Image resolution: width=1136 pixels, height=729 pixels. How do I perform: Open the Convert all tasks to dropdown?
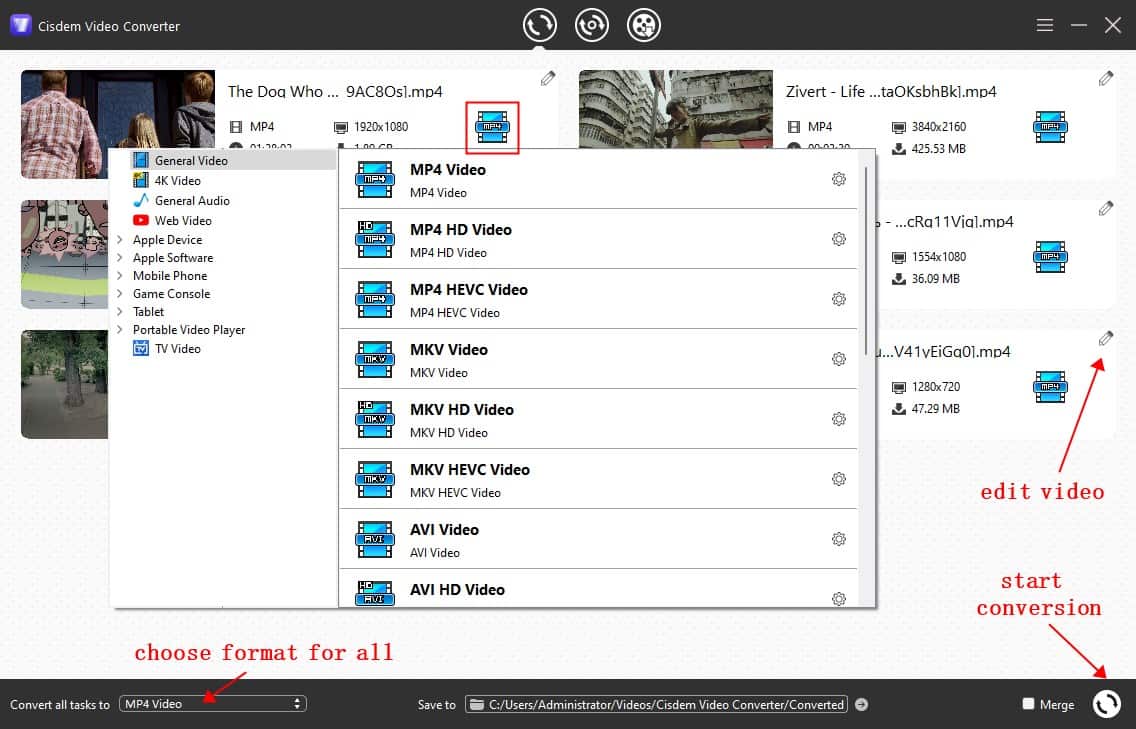[x=213, y=704]
